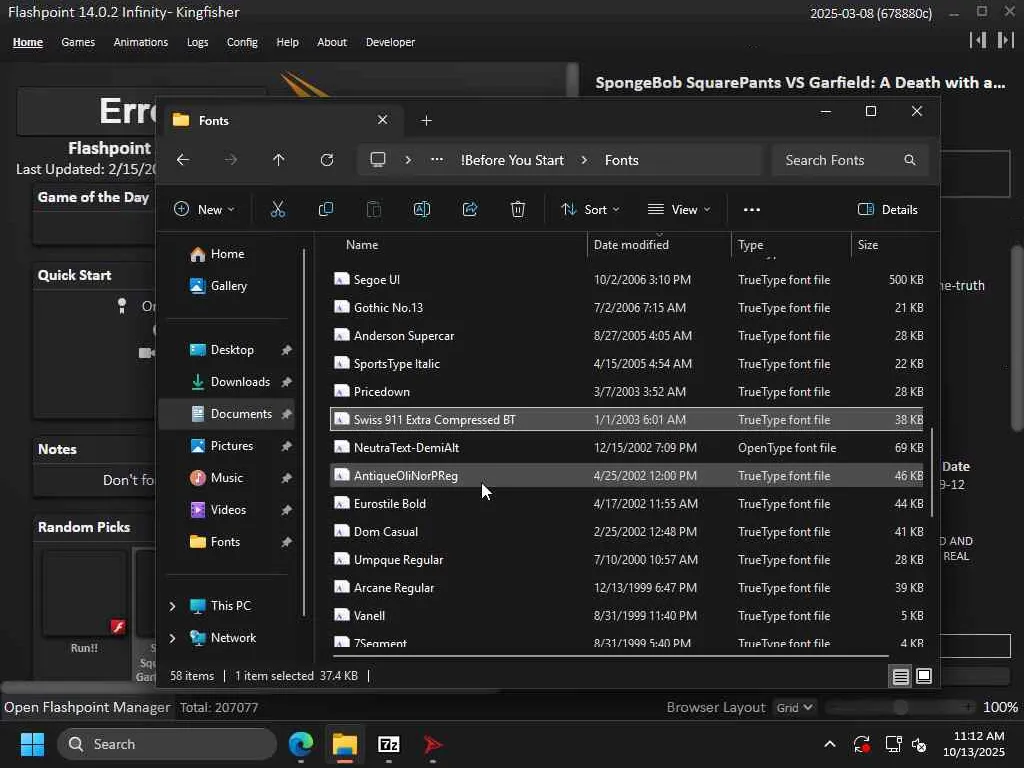This screenshot has height=768, width=1024.
Task: Click the Delete trash can icon
Action: [518, 210]
